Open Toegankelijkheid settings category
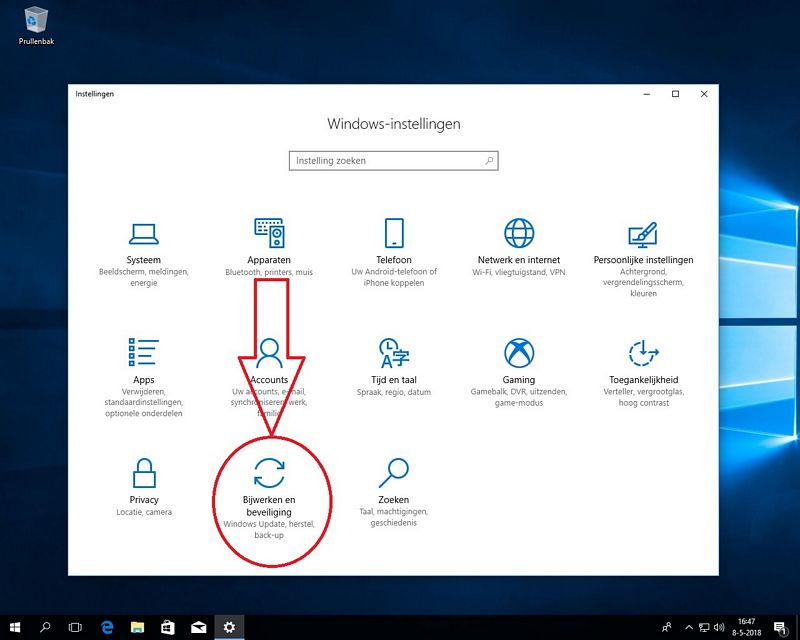Image resolution: width=800 pixels, height=640 pixels. click(x=643, y=373)
